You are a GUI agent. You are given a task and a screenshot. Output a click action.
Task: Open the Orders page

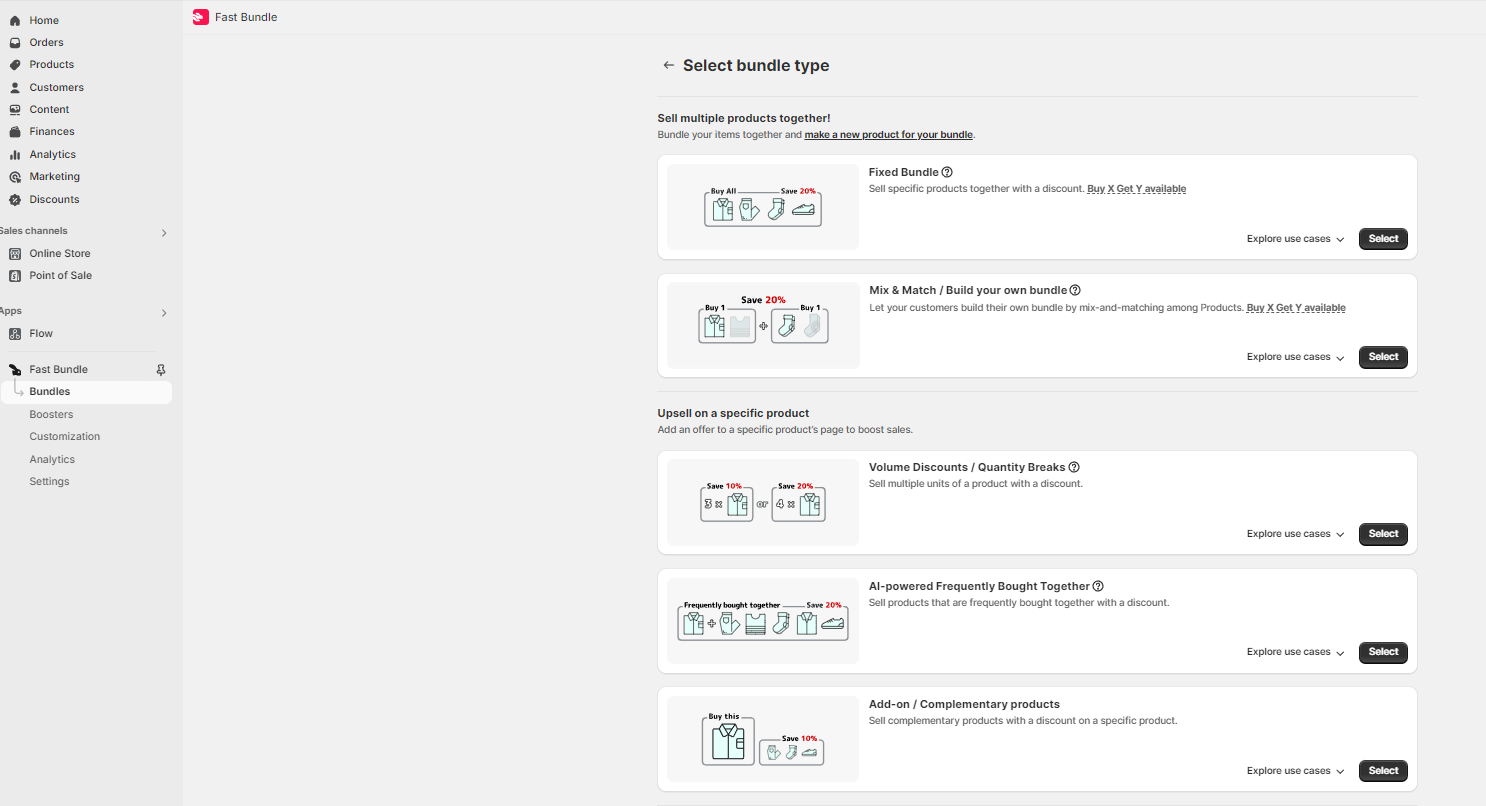[46, 43]
